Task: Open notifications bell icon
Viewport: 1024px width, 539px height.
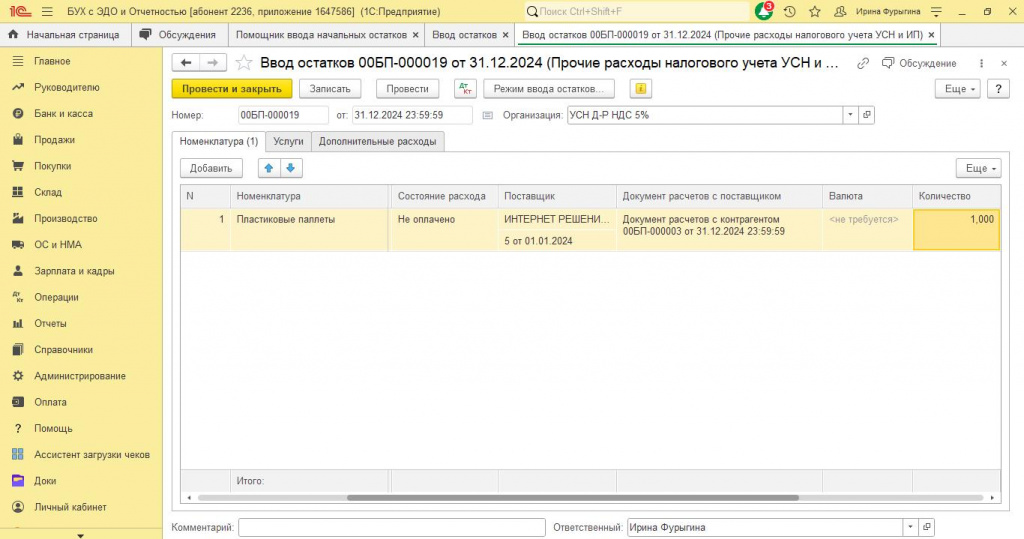Action: pos(763,11)
